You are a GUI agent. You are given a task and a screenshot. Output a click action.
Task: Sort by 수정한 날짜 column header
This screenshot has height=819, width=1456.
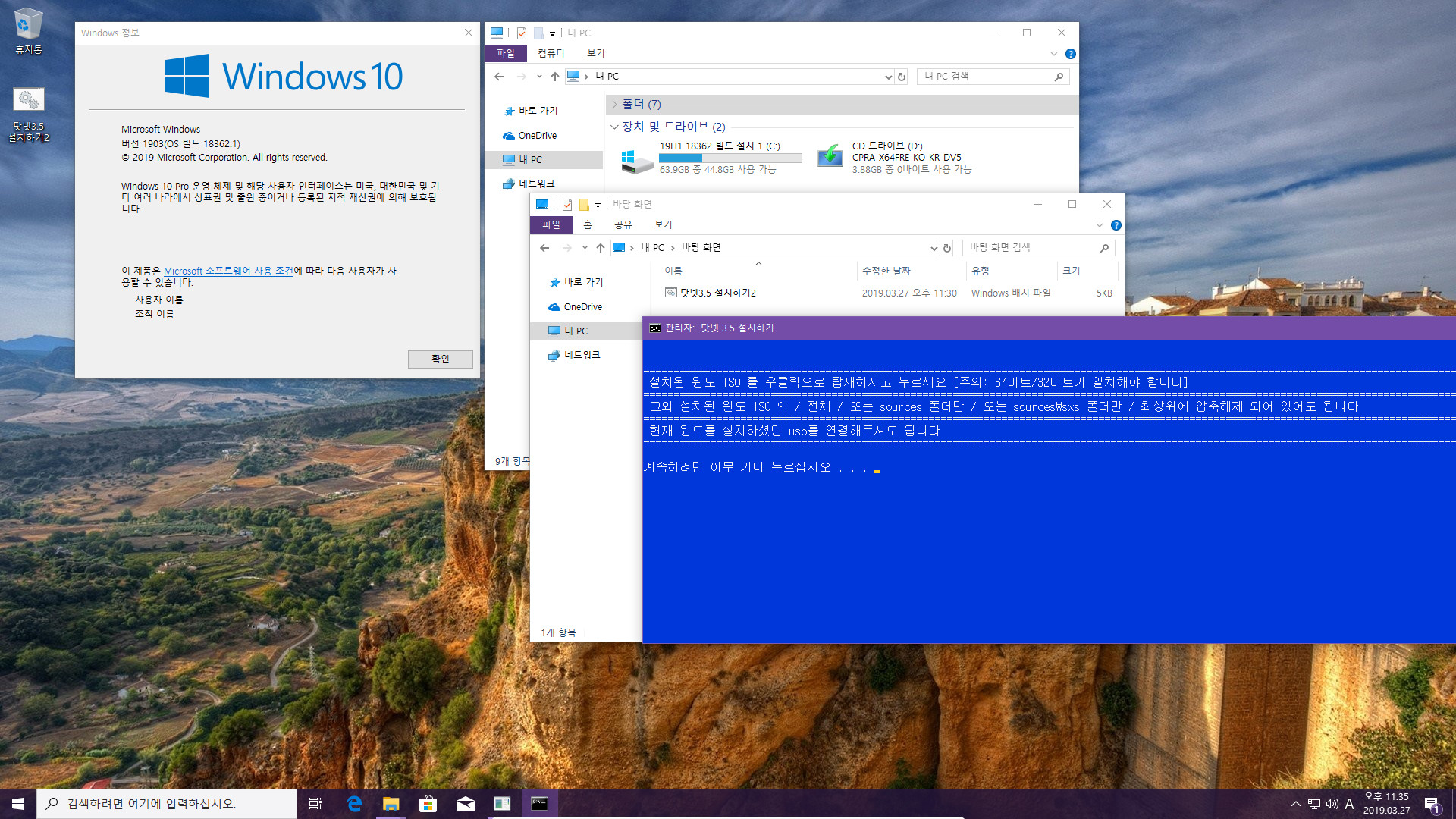912,271
